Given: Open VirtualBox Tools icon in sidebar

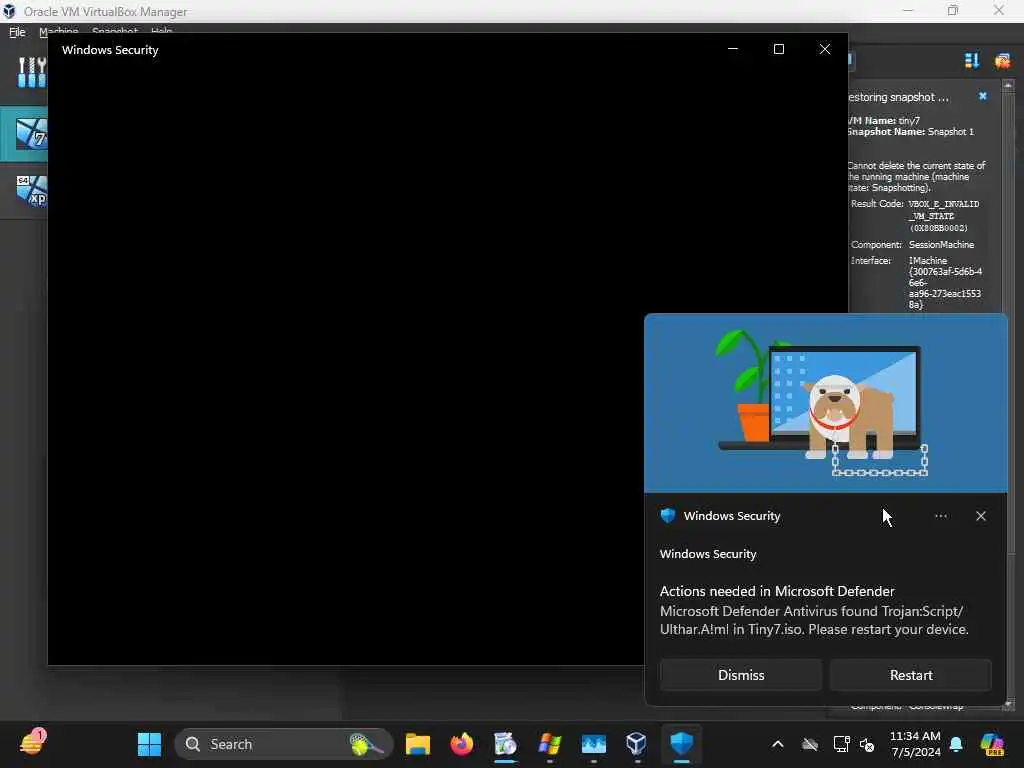Looking at the screenshot, I should [31, 72].
